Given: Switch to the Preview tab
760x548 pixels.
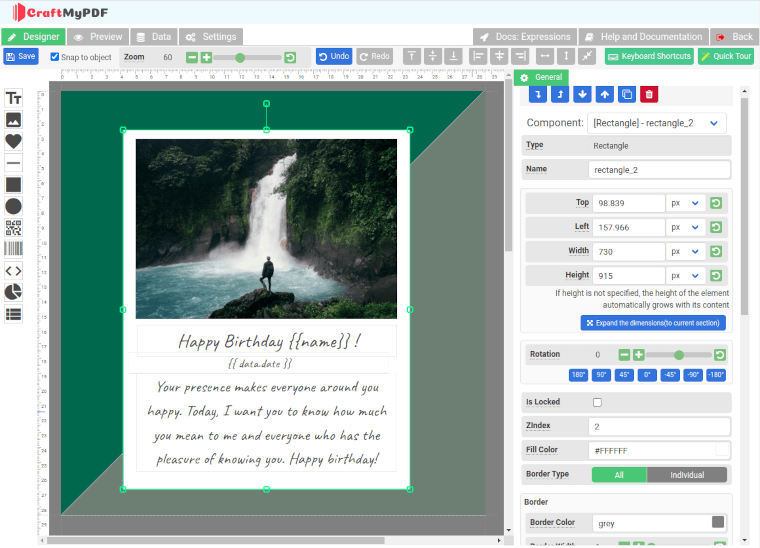Looking at the screenshot, I should (x=98, y=37).
